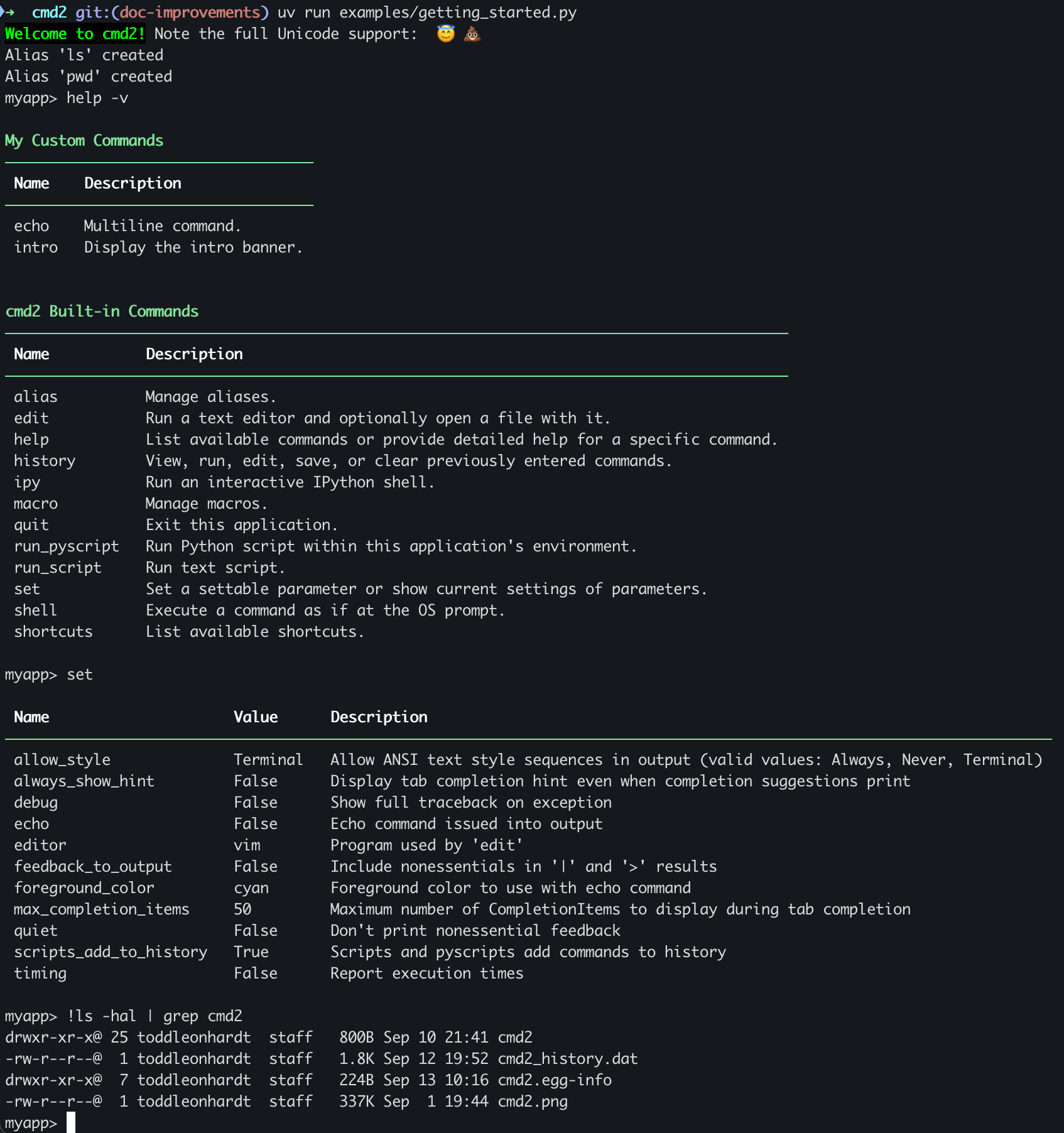This screenshot has width=1064, height=1133.
Task: Select the "My Custom Commands" heading
Action: point(84,141)
